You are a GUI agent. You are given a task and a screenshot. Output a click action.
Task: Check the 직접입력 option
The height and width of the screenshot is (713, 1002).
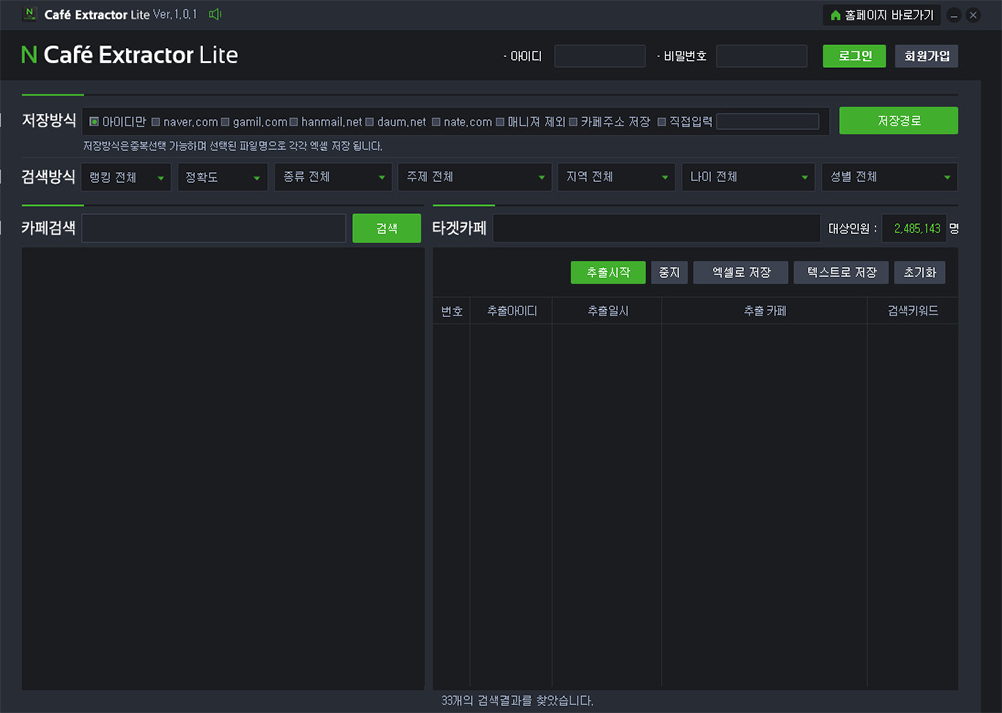[661, 121]
